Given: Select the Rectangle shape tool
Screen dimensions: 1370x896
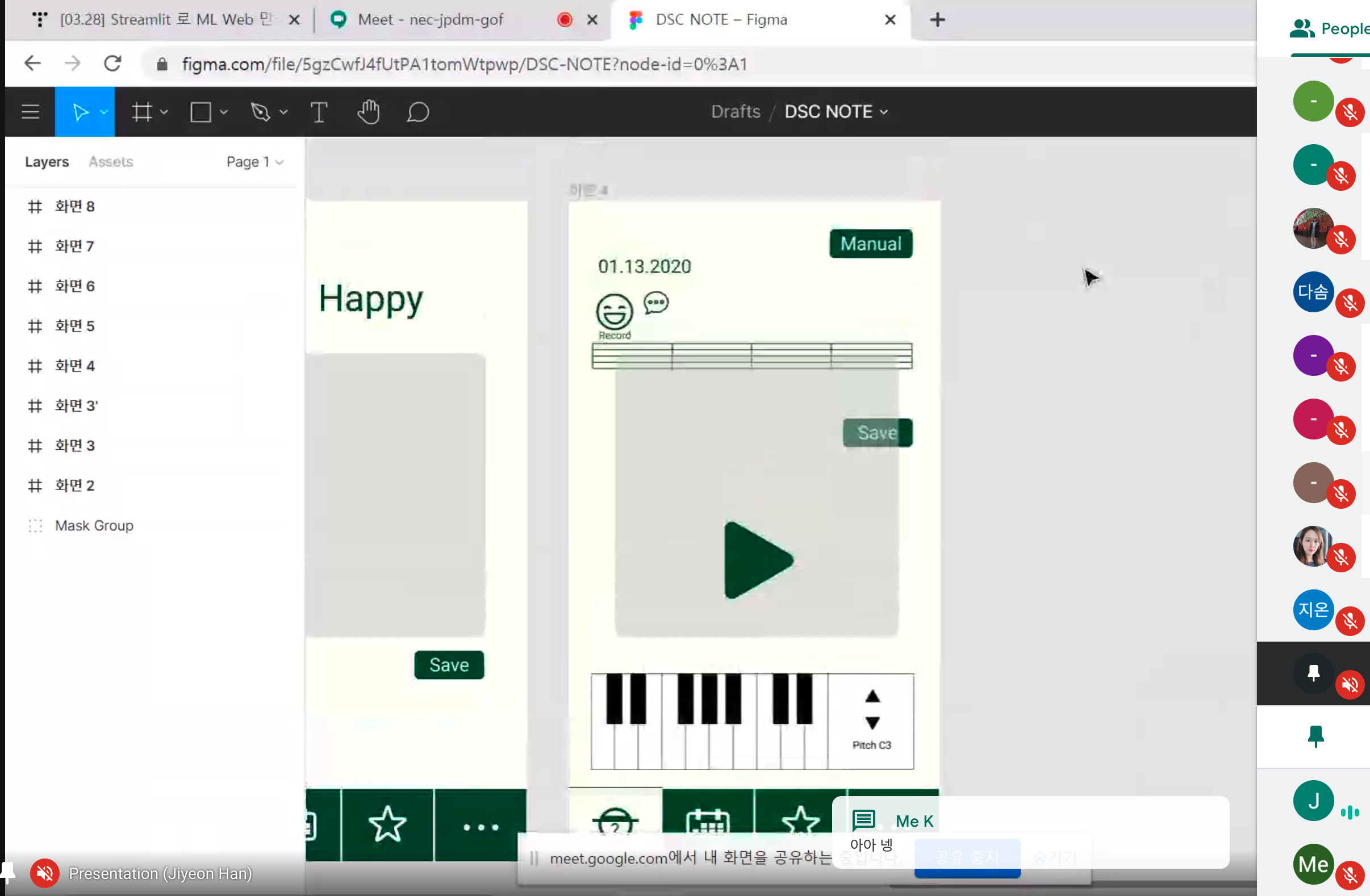Looking at the screenshot, I should tap(201, 112).
